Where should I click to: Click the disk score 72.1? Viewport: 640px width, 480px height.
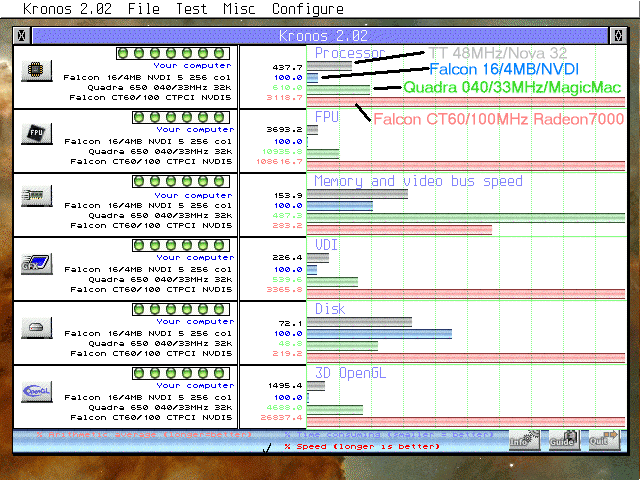tap(291, 323)
